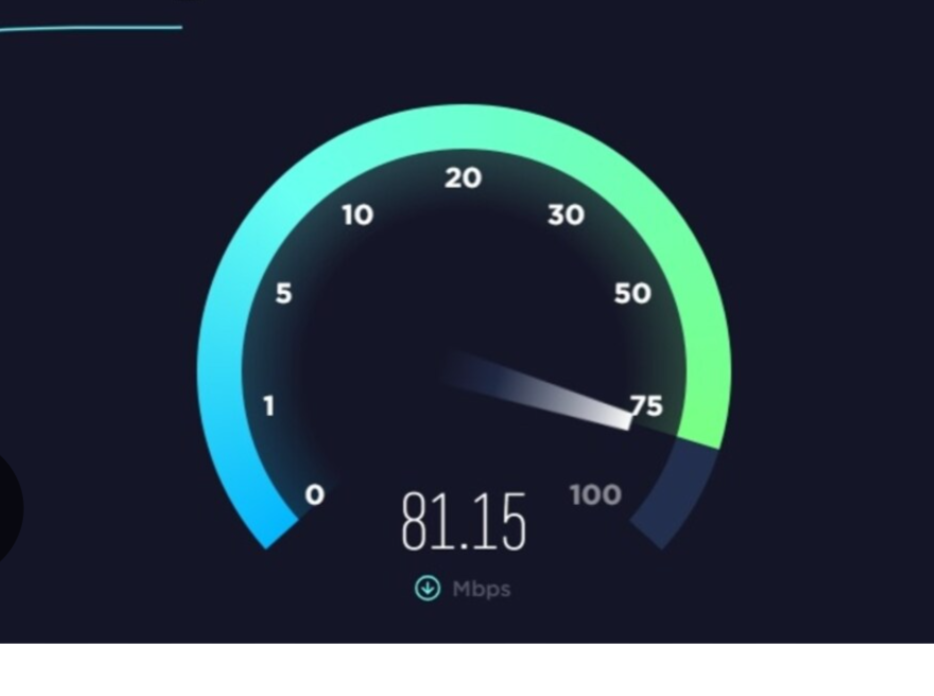Click the 10 mark on gauge

click(x=358, y=215)
